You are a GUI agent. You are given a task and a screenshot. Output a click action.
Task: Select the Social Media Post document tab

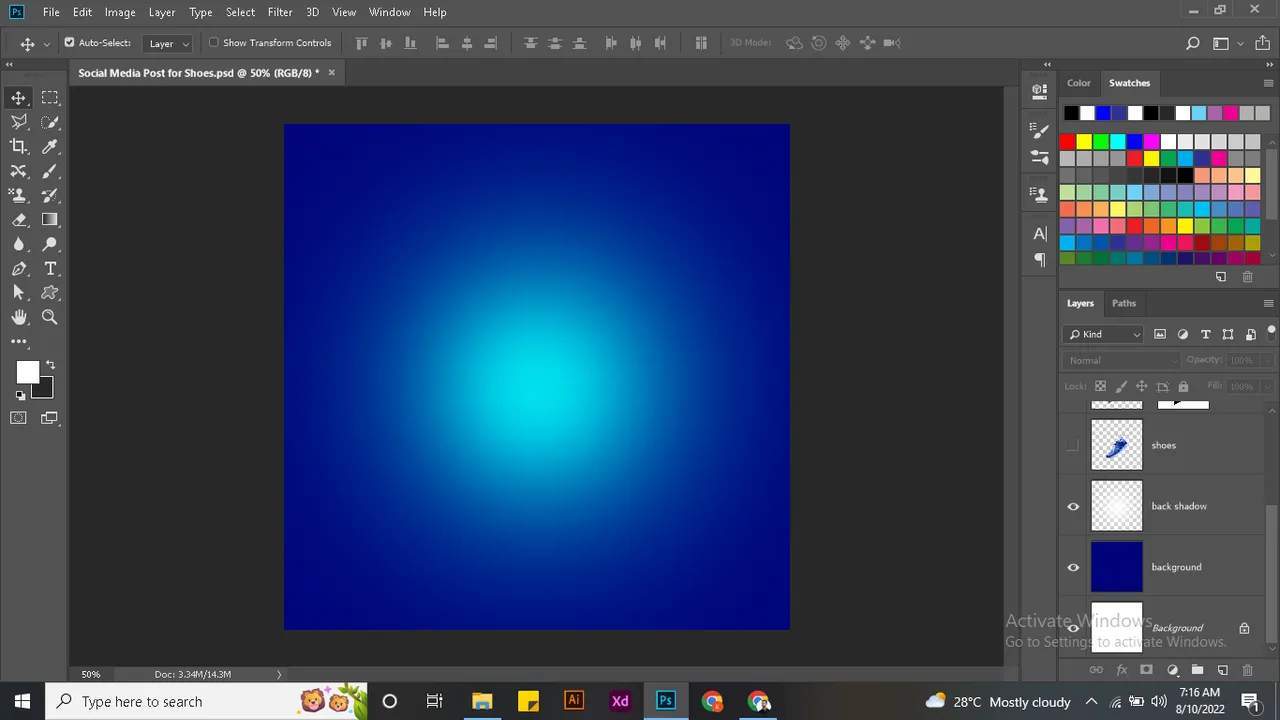tap(199, 73)
